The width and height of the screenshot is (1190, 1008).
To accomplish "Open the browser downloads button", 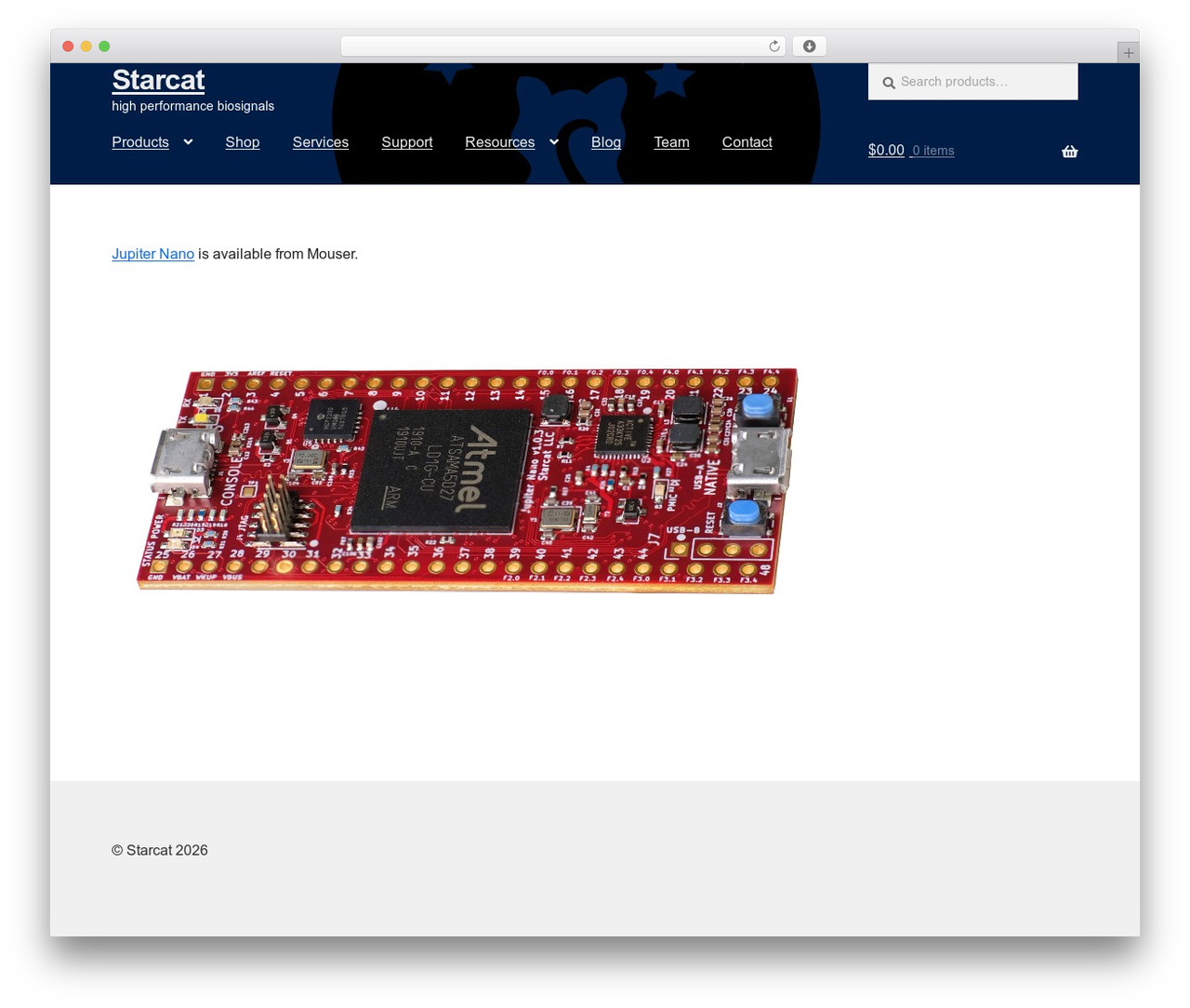I will click(x=810, y=46).
